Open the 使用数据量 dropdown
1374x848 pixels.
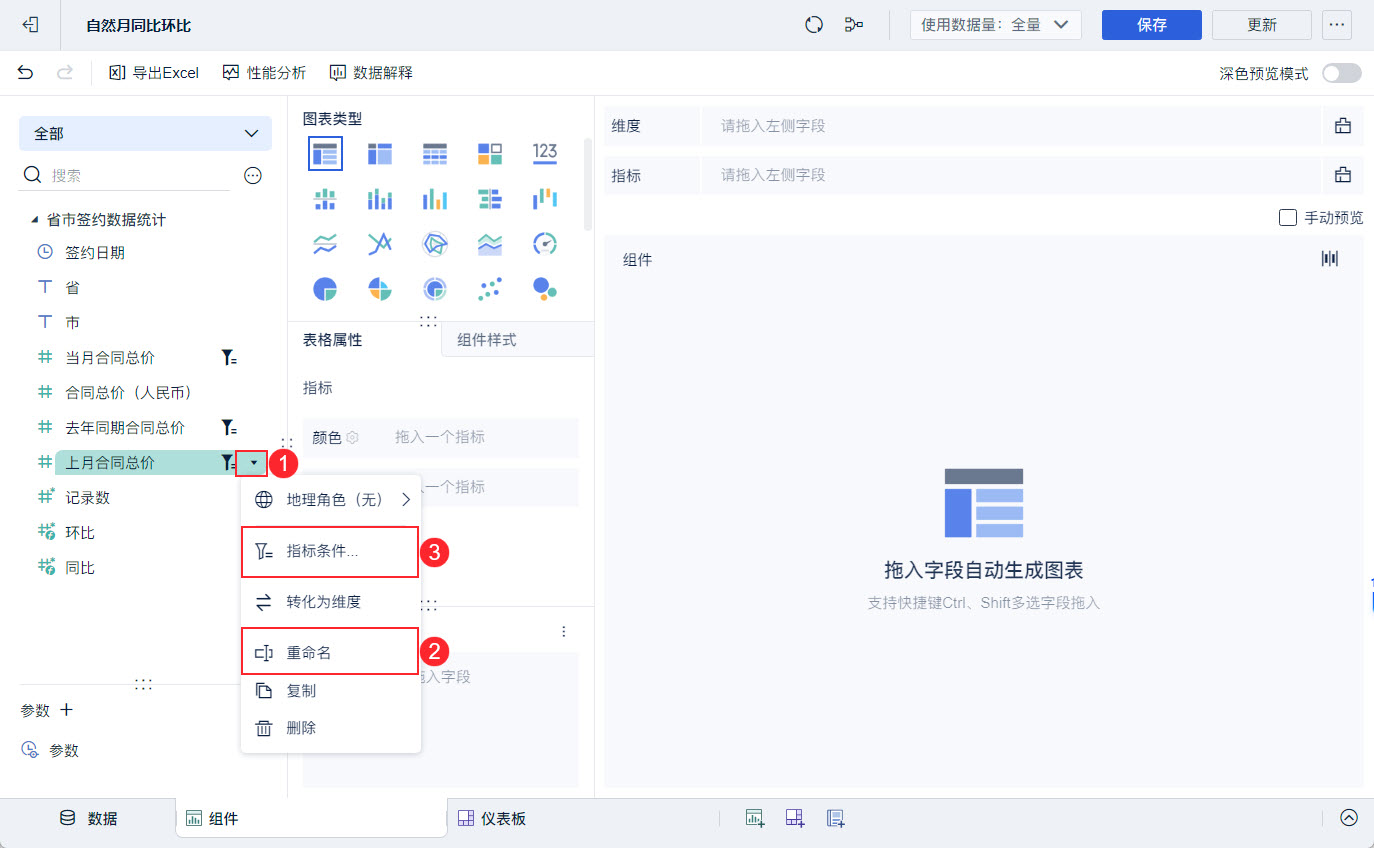pos(995,25)
